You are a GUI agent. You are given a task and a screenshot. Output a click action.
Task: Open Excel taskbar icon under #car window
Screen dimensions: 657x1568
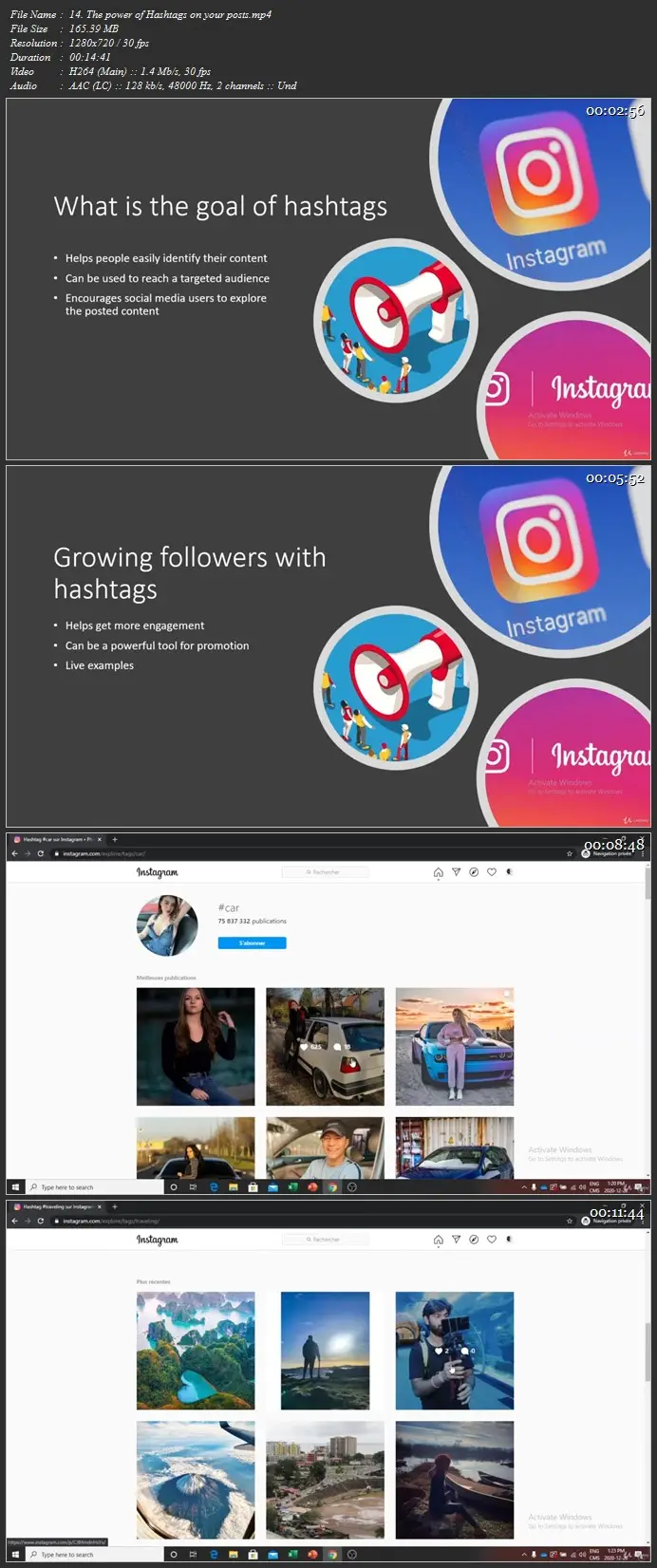click(x=292, y=1187)
